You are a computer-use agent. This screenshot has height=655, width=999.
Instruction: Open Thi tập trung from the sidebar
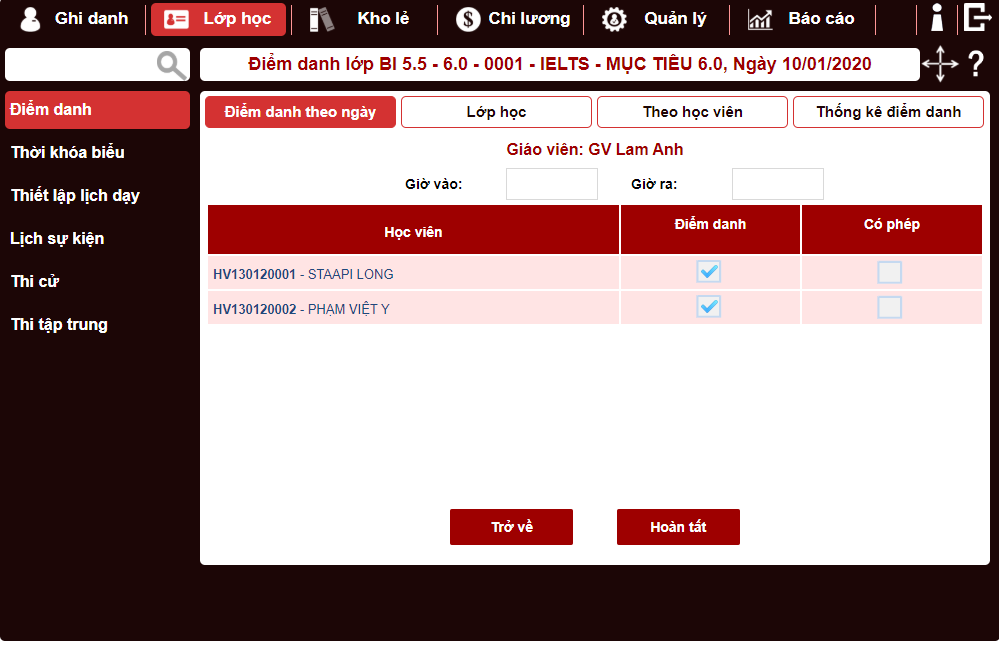click(60, 324)
